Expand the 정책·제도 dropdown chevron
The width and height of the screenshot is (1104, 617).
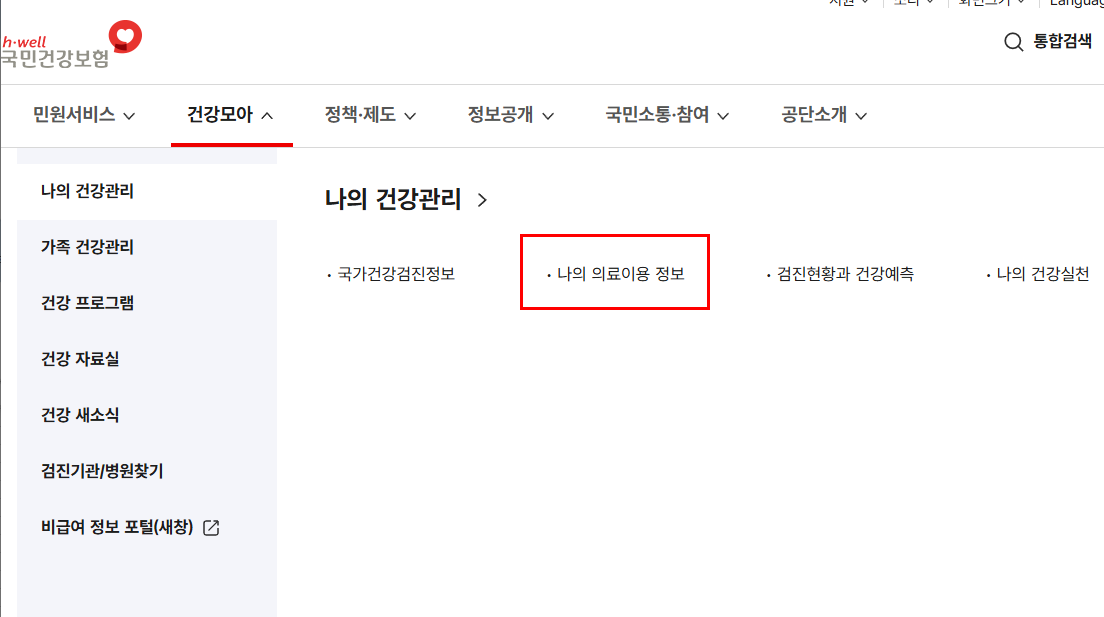pyautogui.click(x=410, y=116)
